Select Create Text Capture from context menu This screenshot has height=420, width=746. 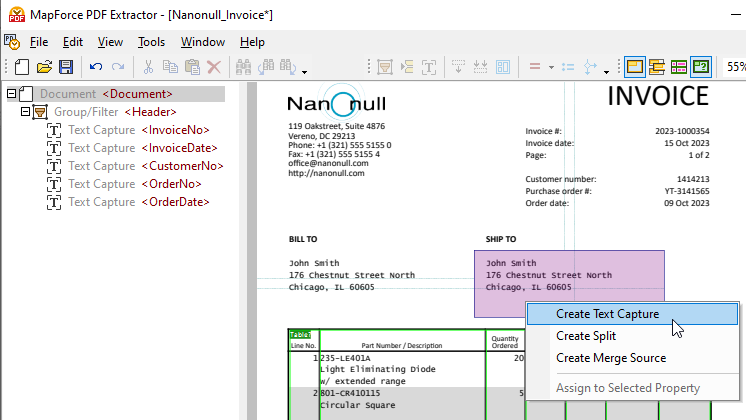[607, 314]
